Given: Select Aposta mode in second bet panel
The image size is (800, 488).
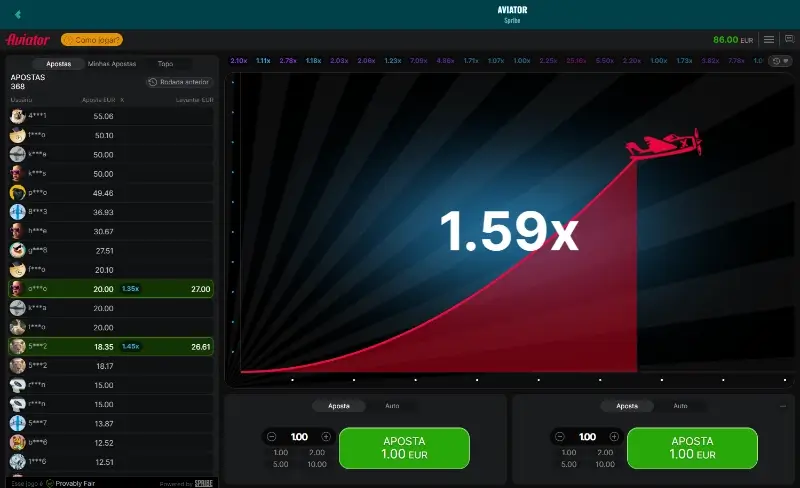Looking at the screenshot, I should pos(627,406).
